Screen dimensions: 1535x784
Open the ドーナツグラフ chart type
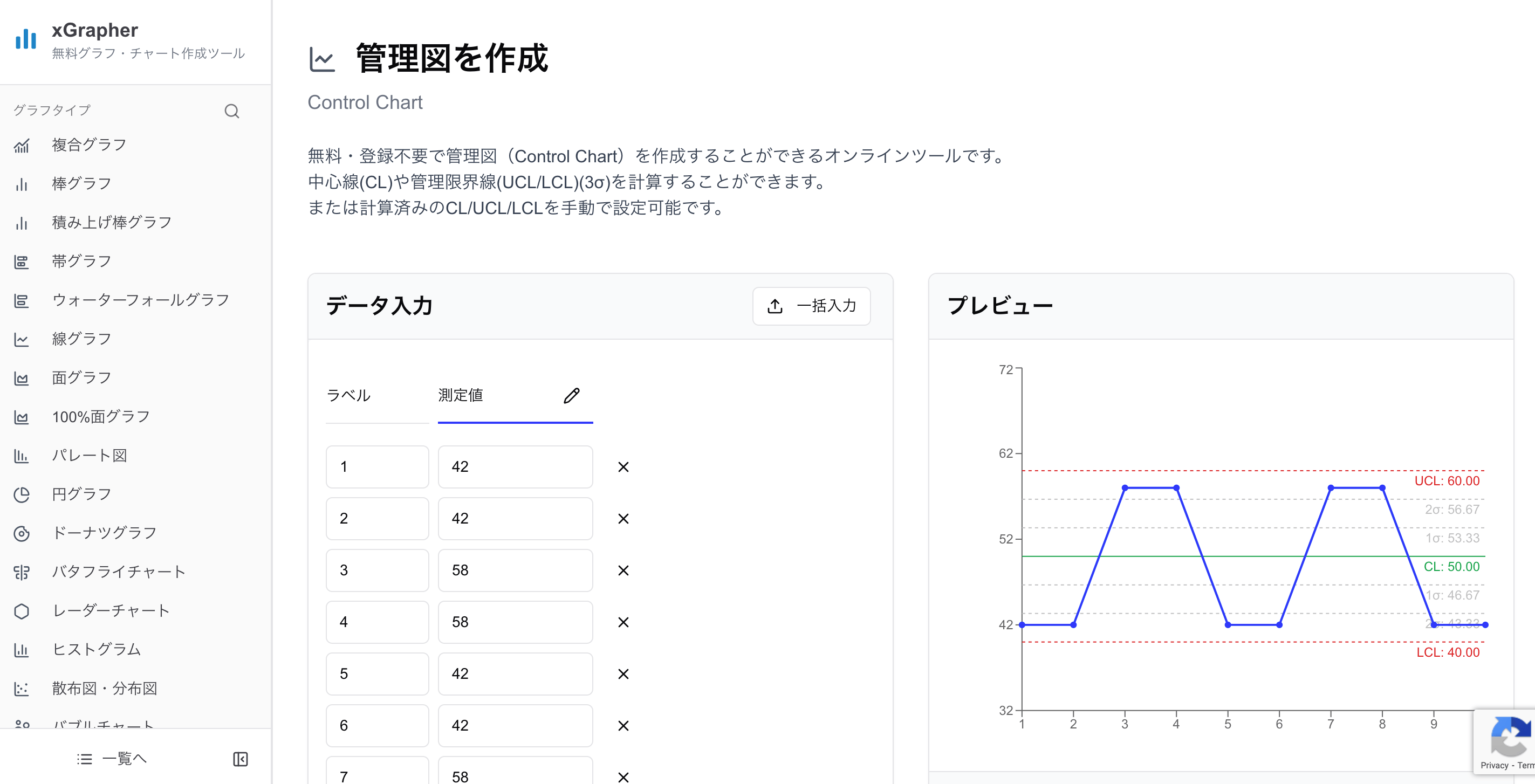(x=103, y=532)
